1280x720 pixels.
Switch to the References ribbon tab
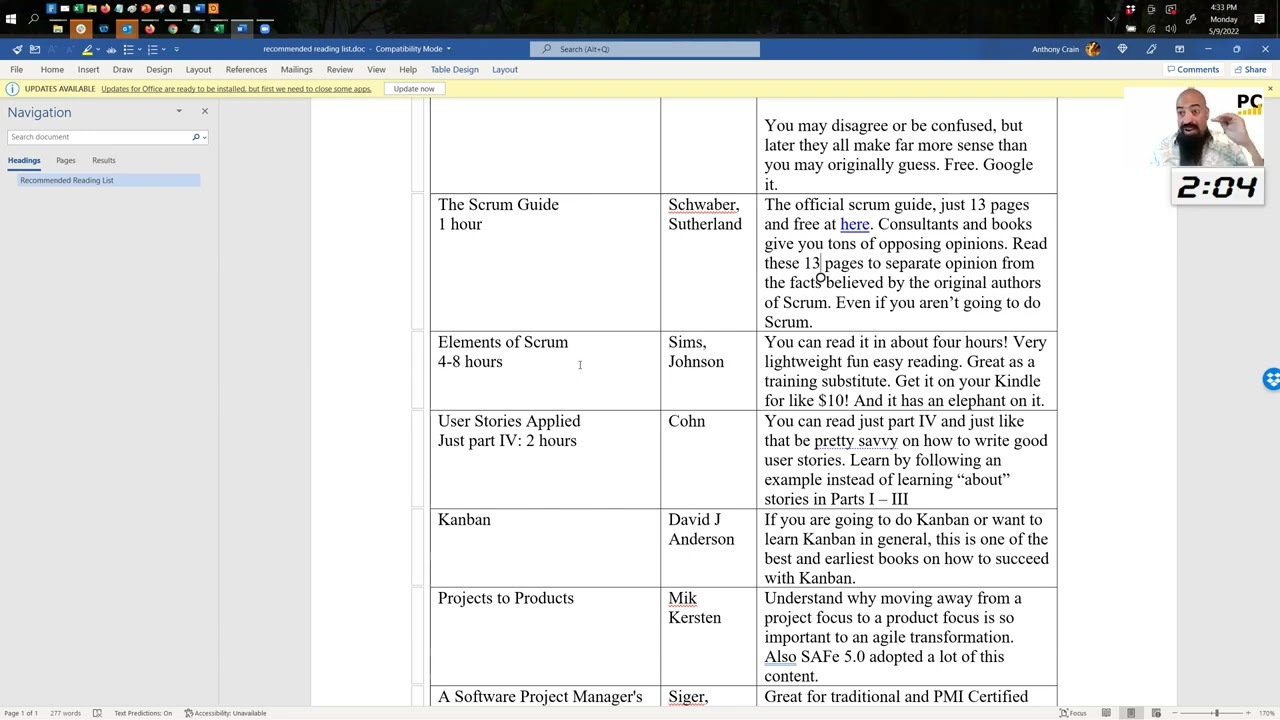pyautogui.click(x=246, y=69)
